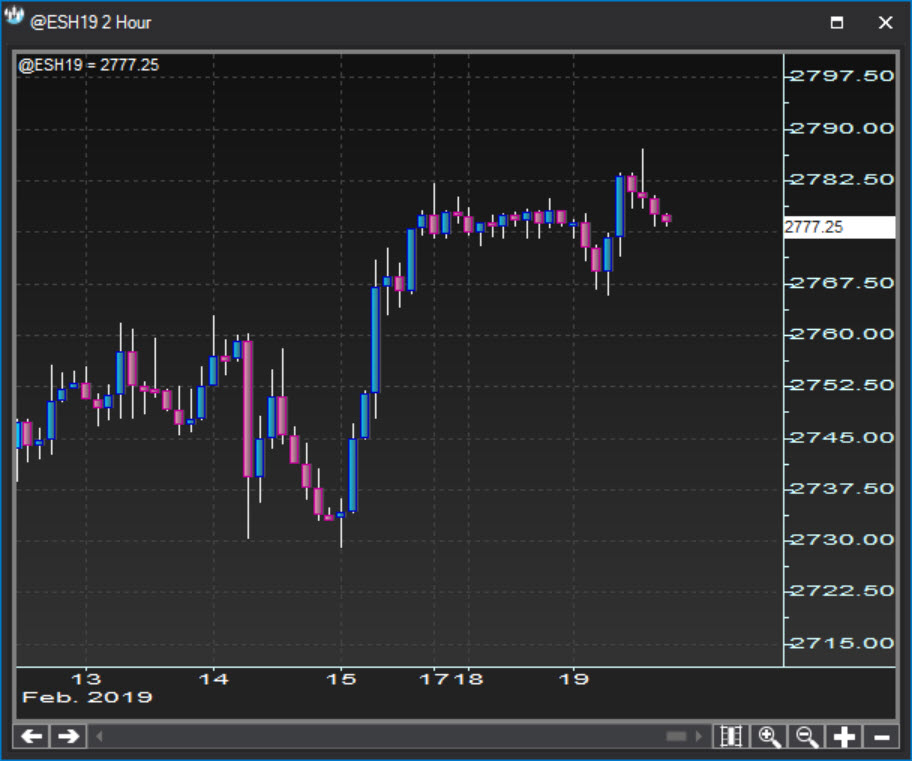Viewport: 912px width, 761px height.
Task: Click the 2797.50 price axis label
Action: point(842,76)
